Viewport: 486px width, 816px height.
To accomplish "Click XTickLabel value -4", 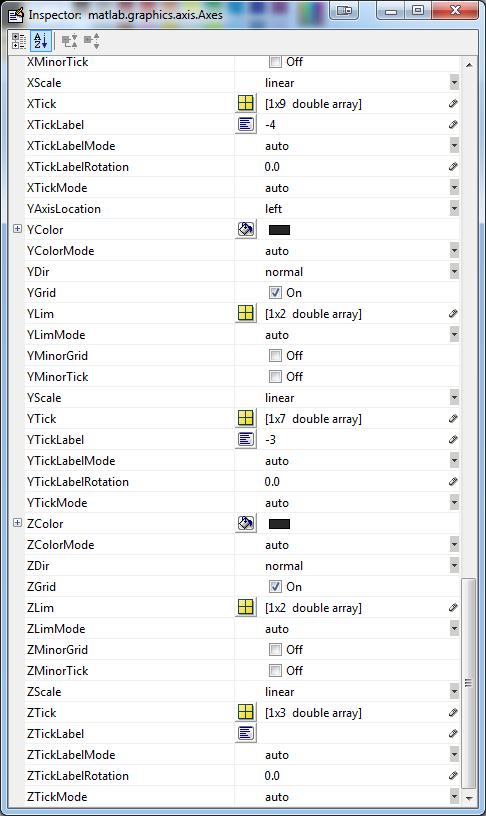I will coord(271,124).
